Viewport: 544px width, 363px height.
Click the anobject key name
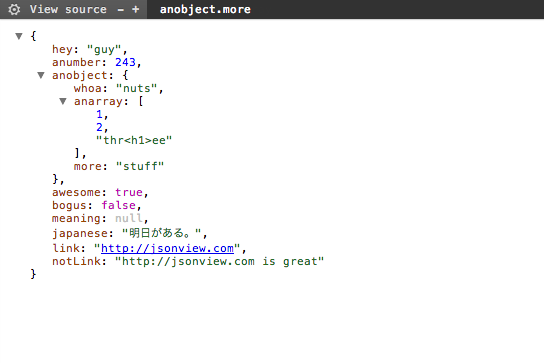click(x=80, y=75)
